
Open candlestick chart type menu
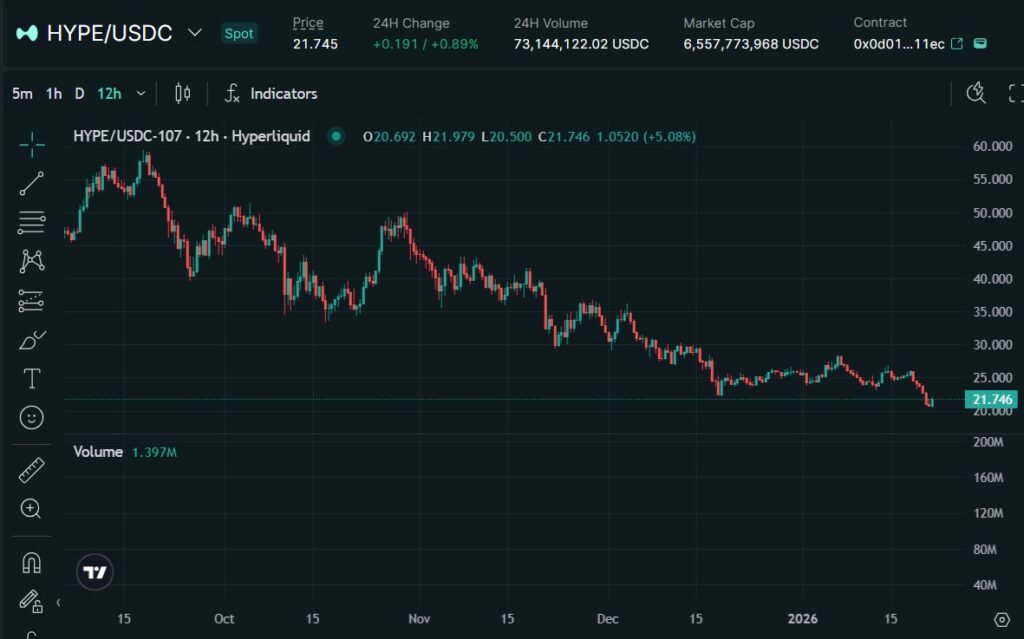pos(182,94)
